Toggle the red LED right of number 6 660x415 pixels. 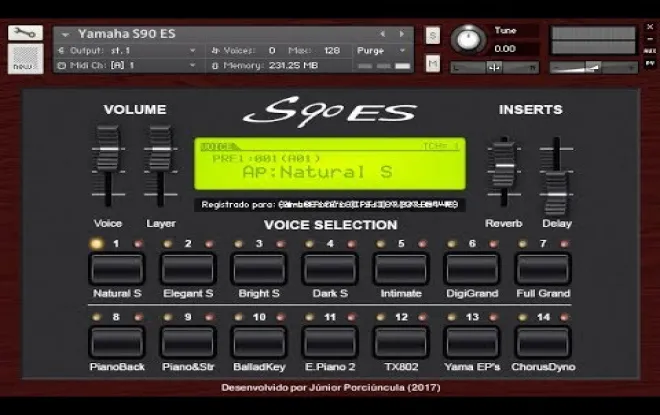click(x=493, y=244)
